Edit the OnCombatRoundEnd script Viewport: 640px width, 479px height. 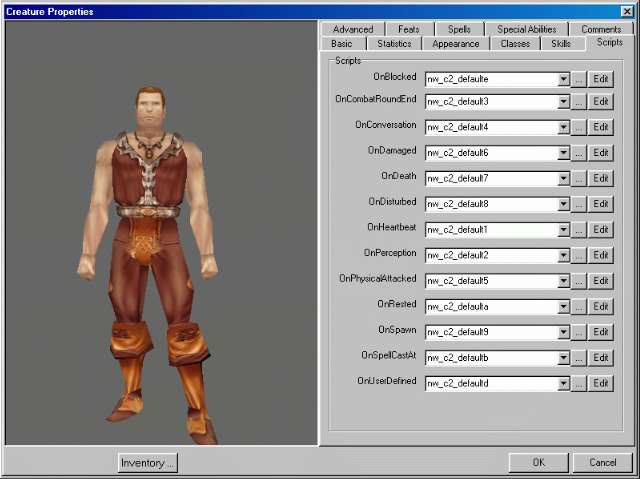601,102
